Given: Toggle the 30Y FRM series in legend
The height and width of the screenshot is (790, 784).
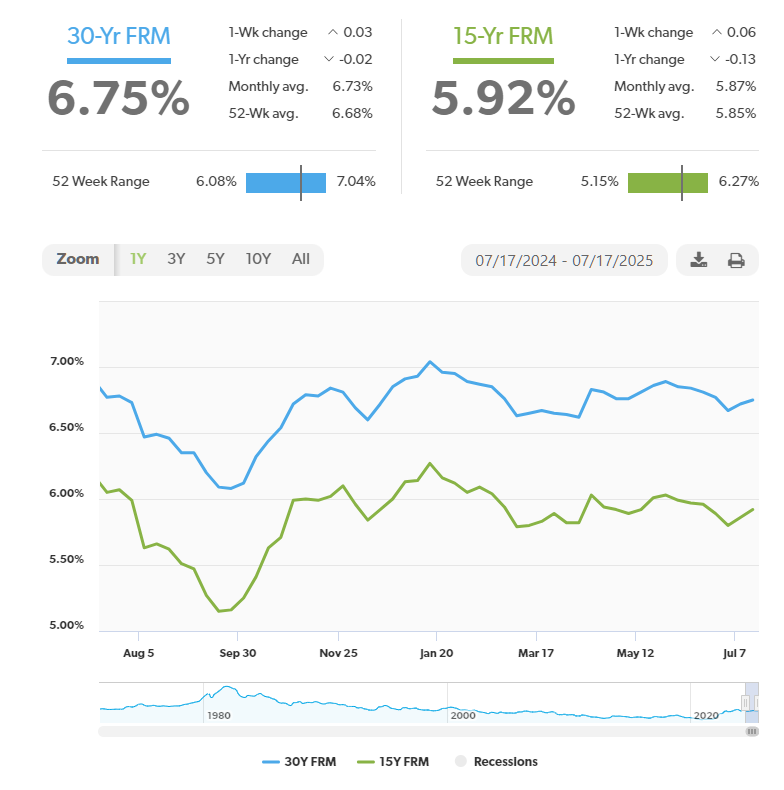Looking at the screenshot, I should coord(299,762).
